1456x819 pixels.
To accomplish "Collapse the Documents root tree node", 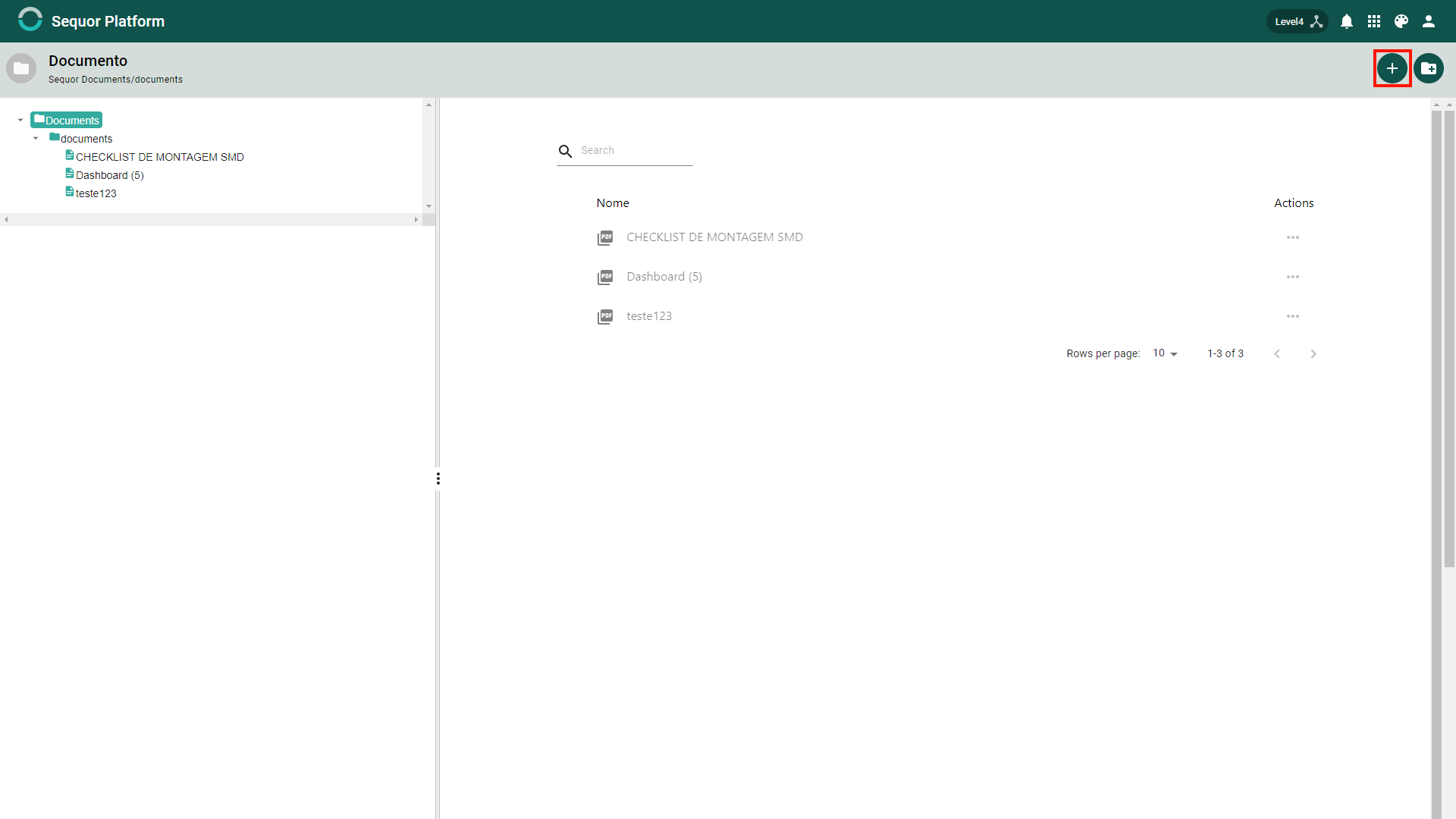I will 20,120.
